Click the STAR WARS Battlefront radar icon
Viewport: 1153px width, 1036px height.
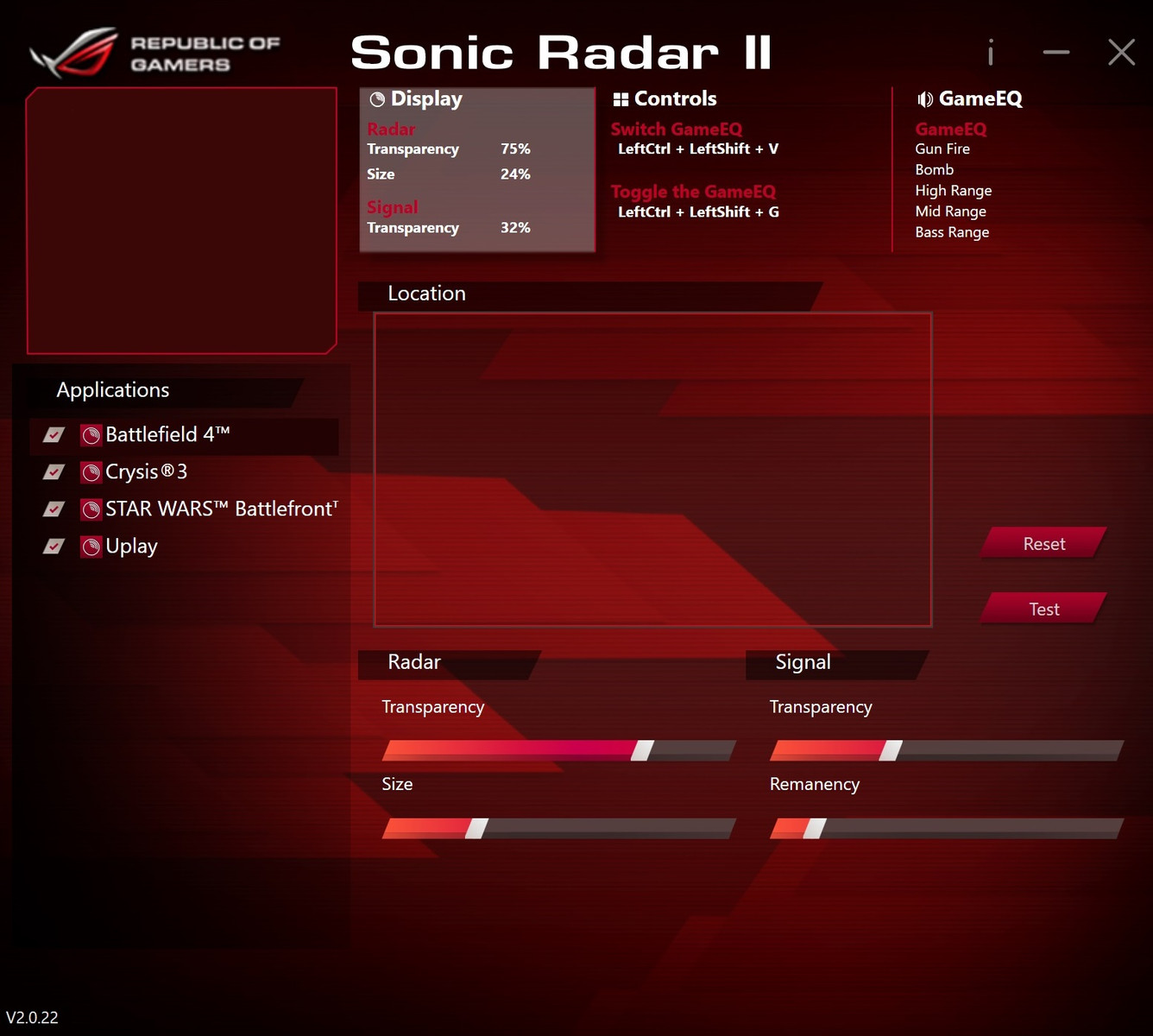coord(91,509)
